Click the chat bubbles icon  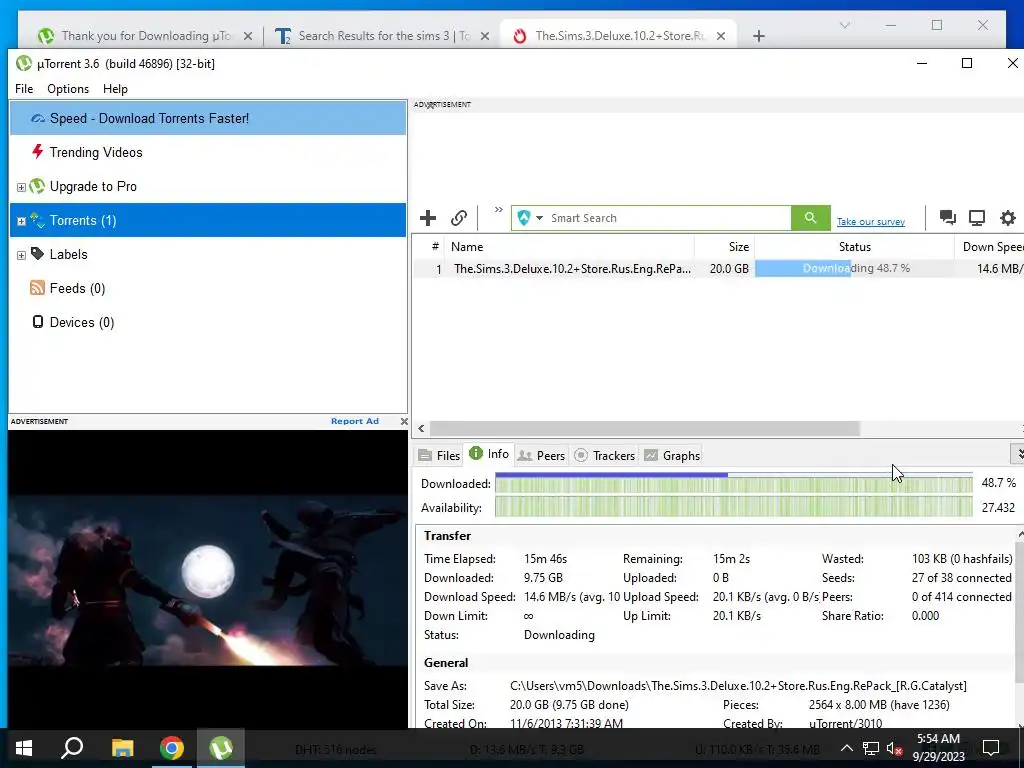pyautogui.click(x=948, y=217)
